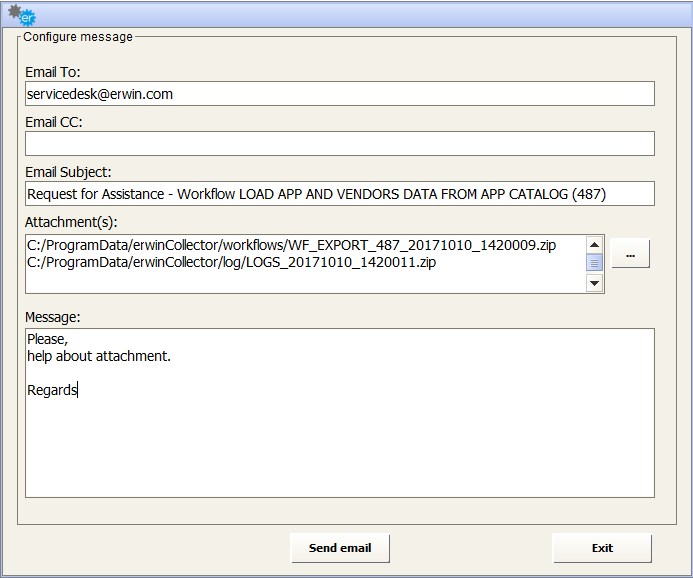Click the blank area of Message box
693x578 pixels.
(x=340, y=450)
